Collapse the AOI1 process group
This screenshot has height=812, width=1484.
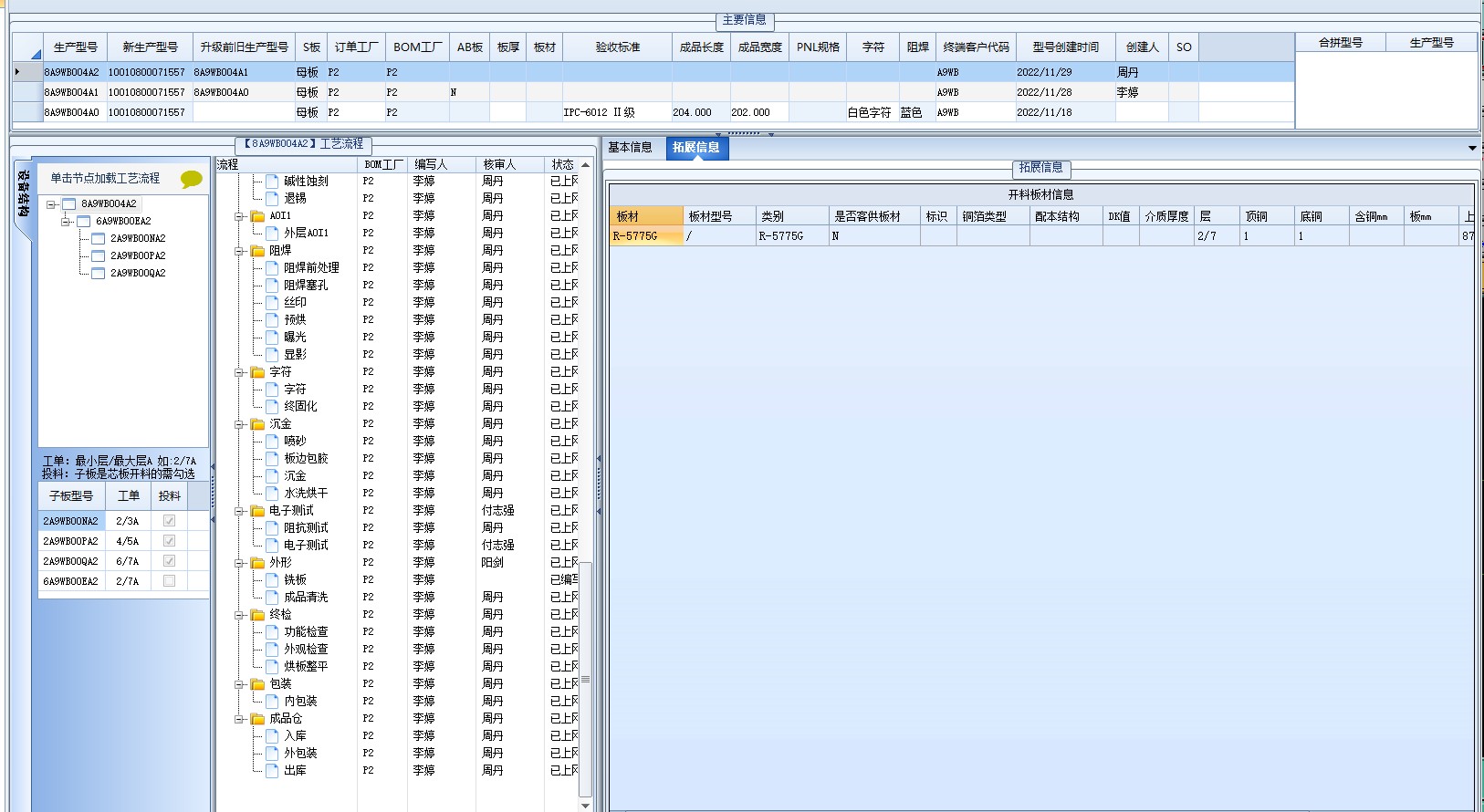point(240,216)
